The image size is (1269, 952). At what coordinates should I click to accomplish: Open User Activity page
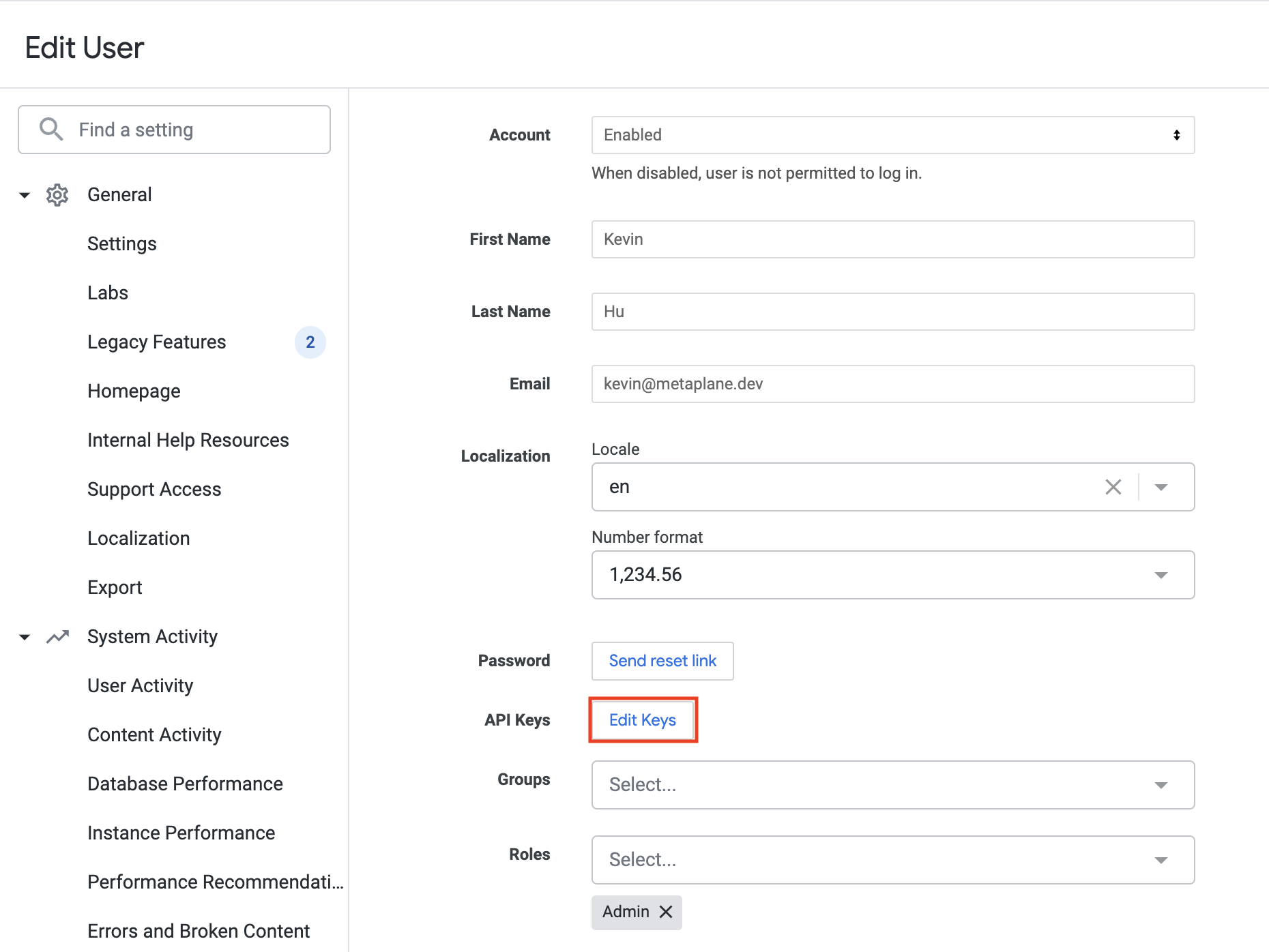point(141,686)
